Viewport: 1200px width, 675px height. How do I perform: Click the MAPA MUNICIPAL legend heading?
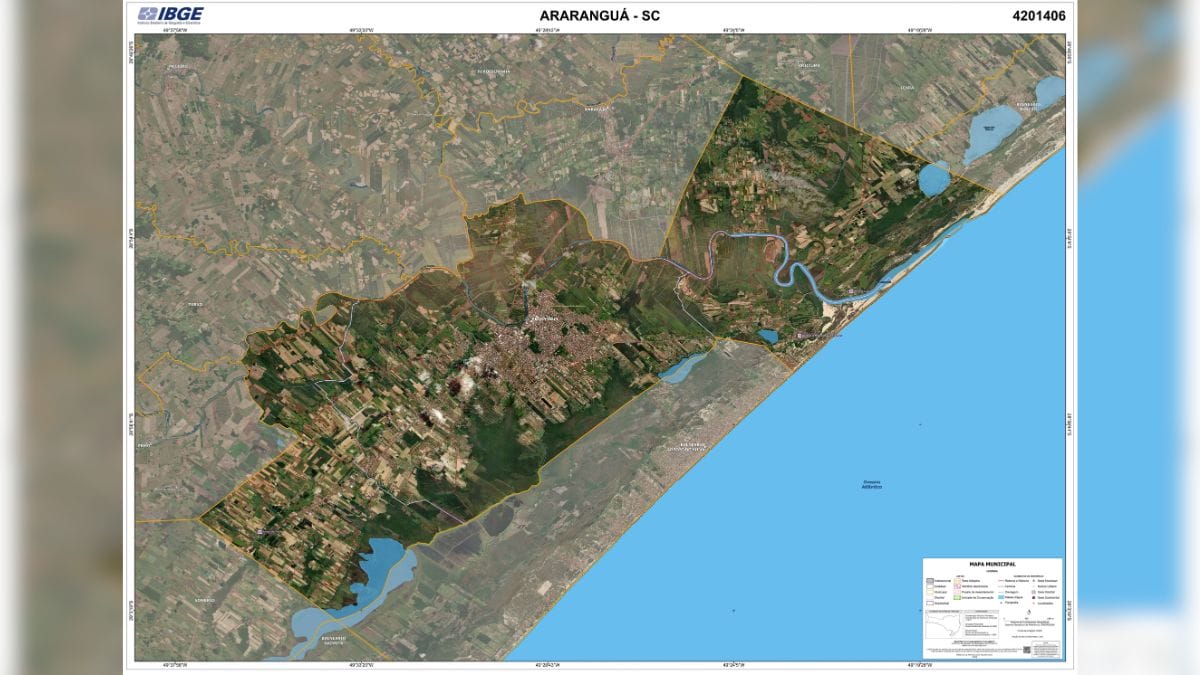993,564
